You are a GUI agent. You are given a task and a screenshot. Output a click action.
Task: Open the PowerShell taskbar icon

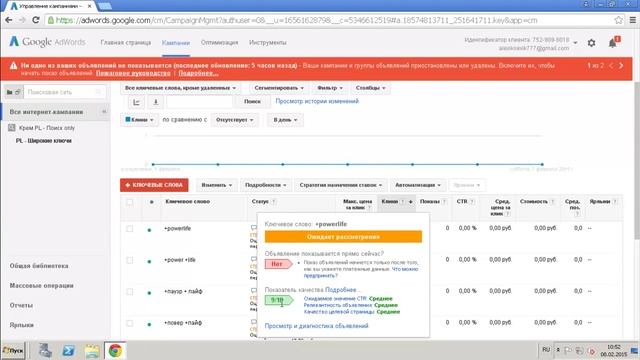(69, 351)
